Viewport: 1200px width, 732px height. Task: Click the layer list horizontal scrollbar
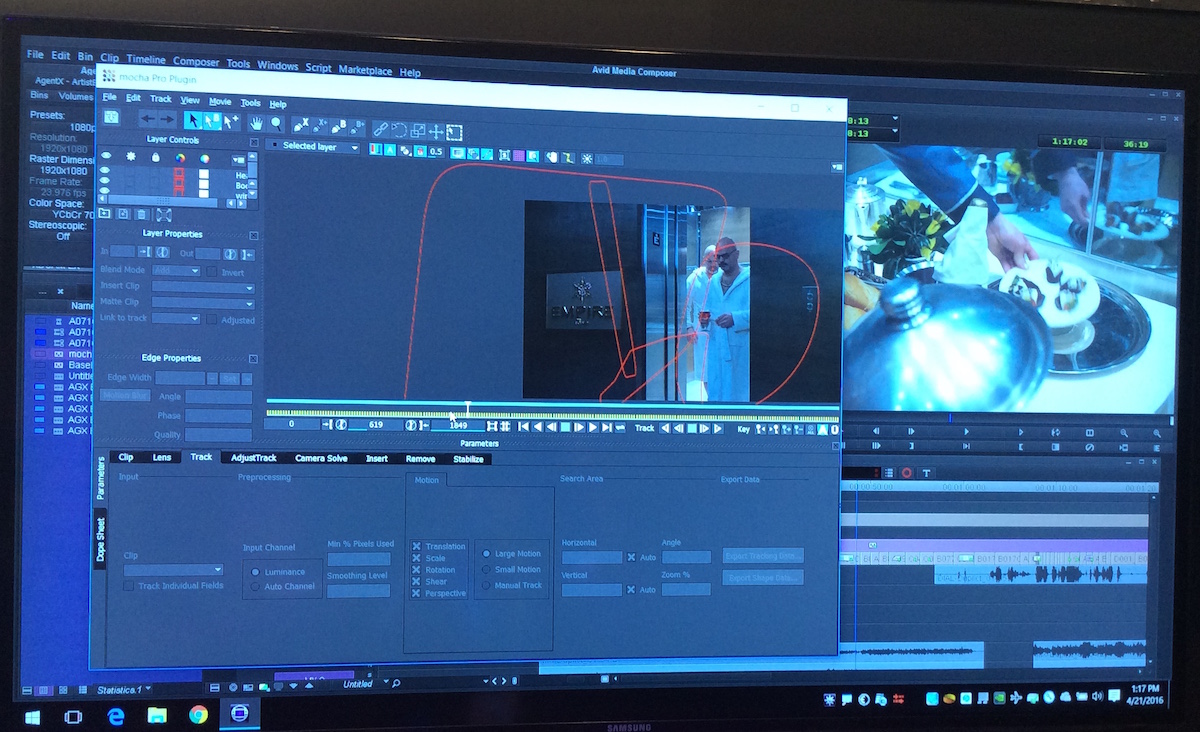point(163,200)
